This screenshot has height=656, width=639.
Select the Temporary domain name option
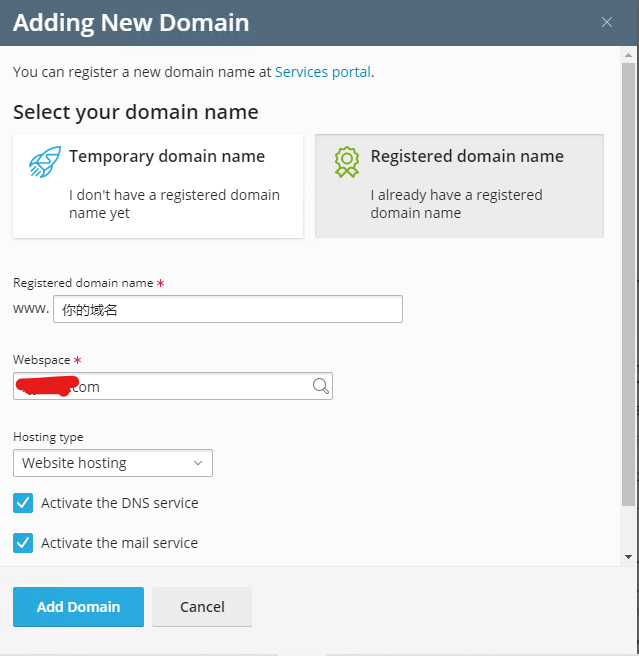(x=158, y=186)
